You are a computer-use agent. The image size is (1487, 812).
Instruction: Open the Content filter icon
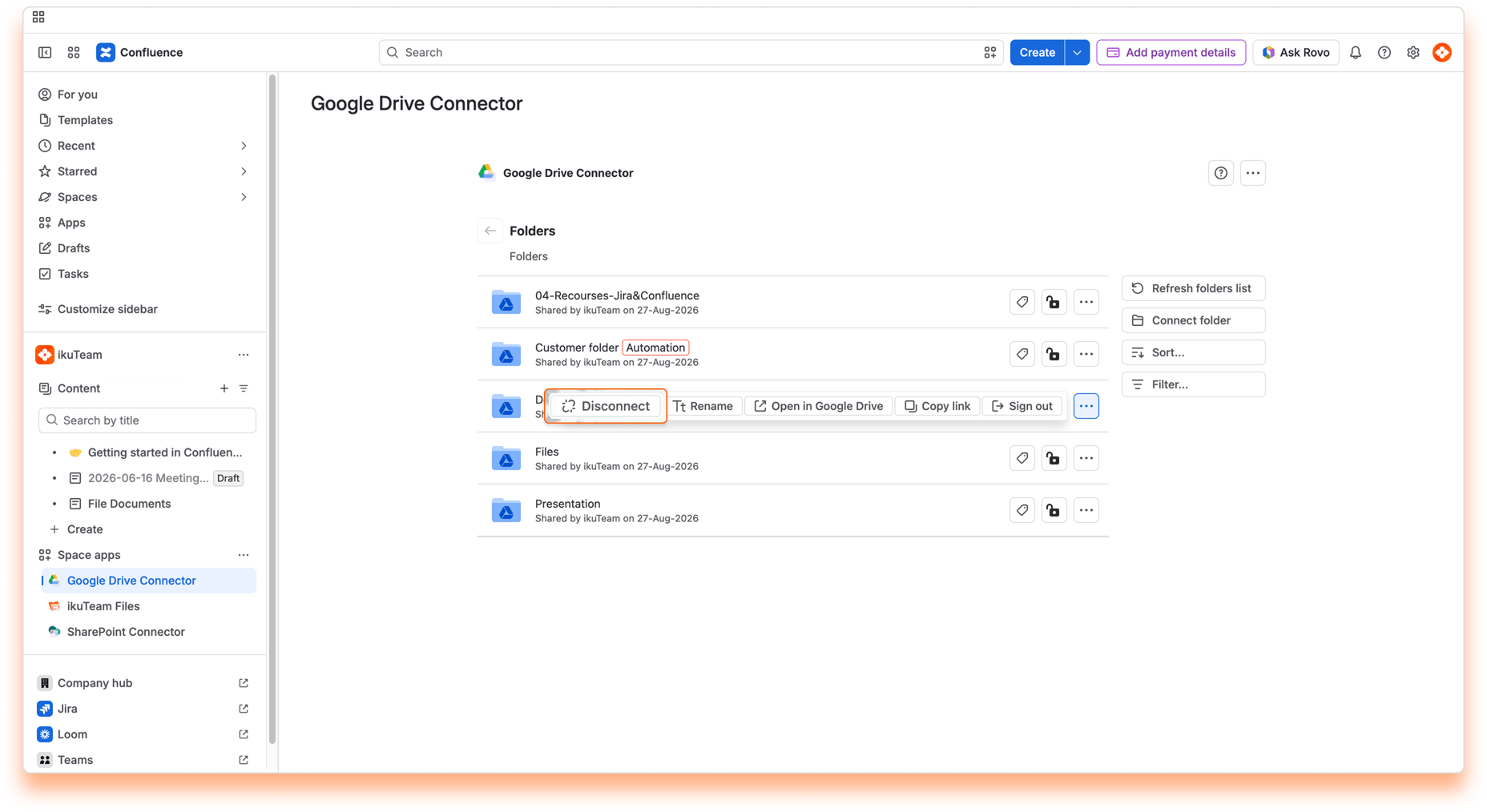244,388
